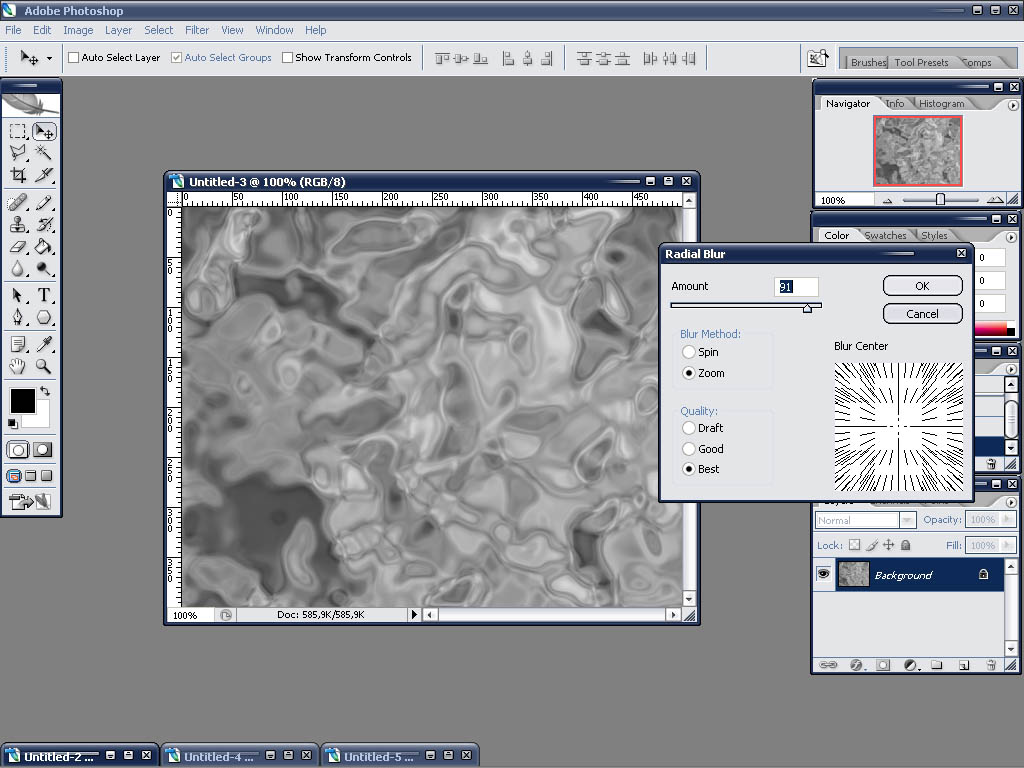Pick the Paint Bucket tool
The image size is (1024, 768).
point(44,246)
